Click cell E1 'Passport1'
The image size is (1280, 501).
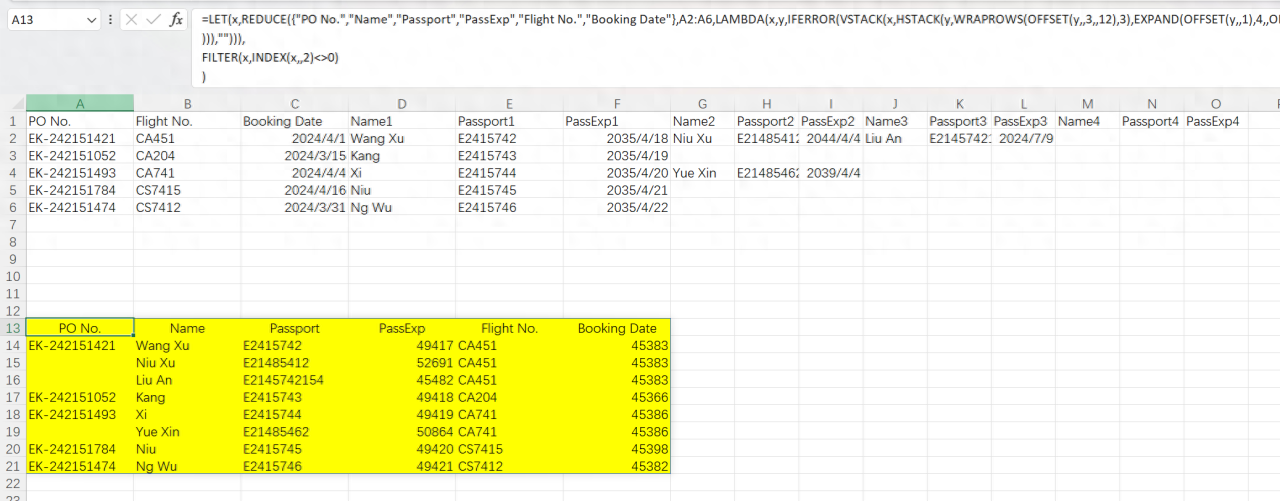coord(509,121)
